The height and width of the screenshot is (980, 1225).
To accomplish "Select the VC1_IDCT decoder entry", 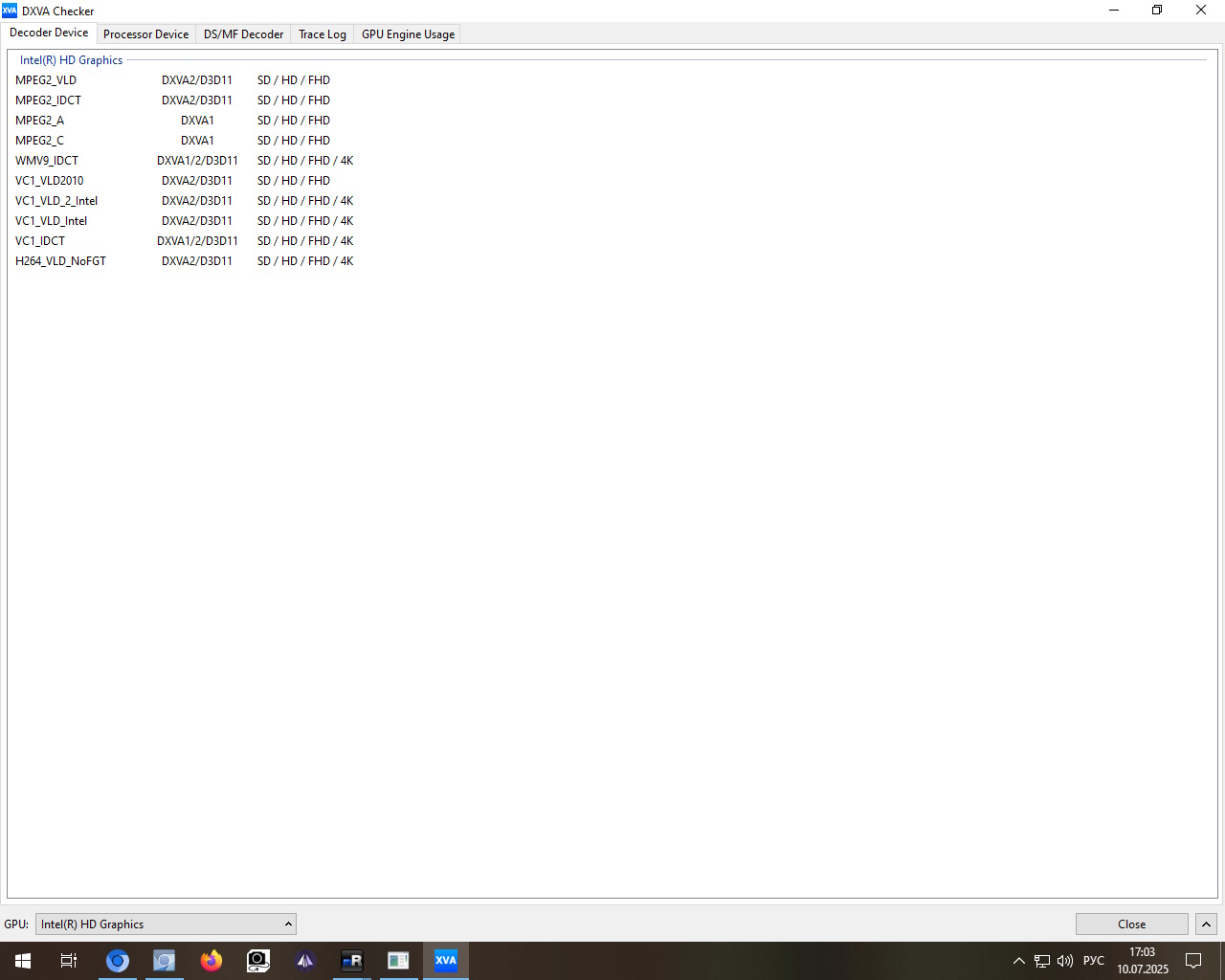I will (40, 241).
